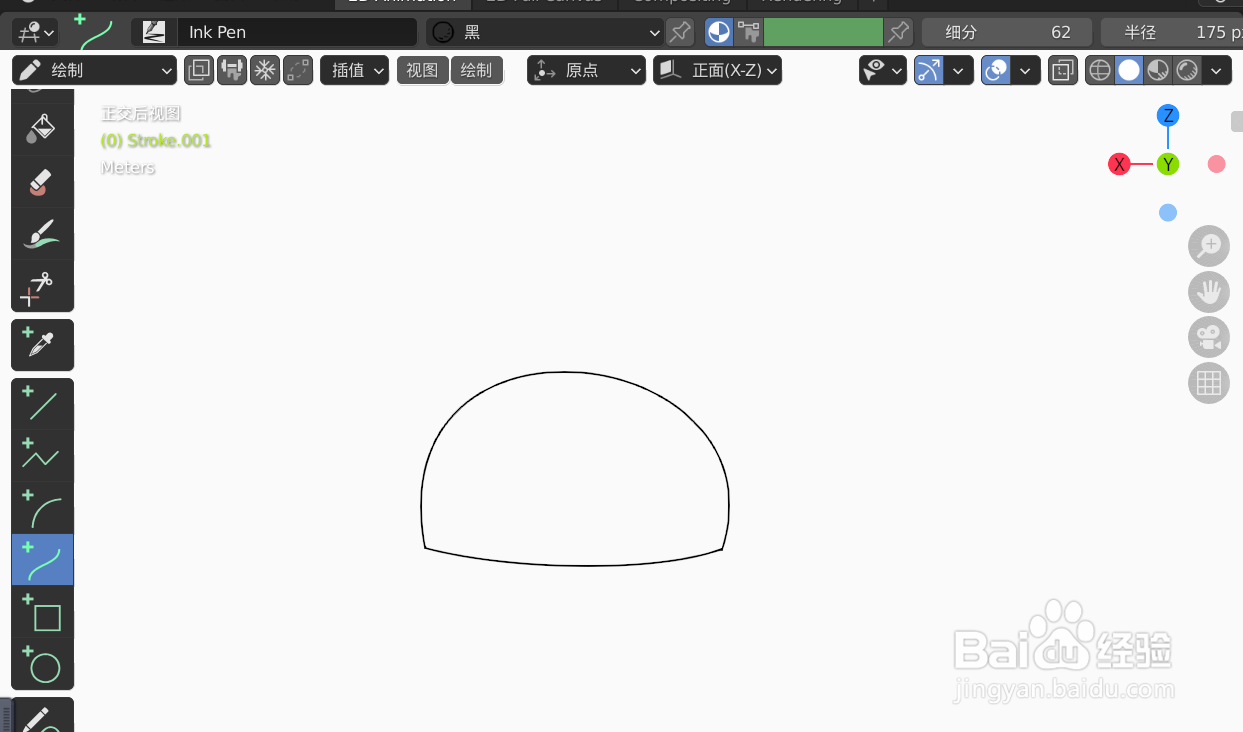Open the editor type dropdown
Viewport: 1243px width, 732px height.
pyautogui.click(x=35, y=32)
